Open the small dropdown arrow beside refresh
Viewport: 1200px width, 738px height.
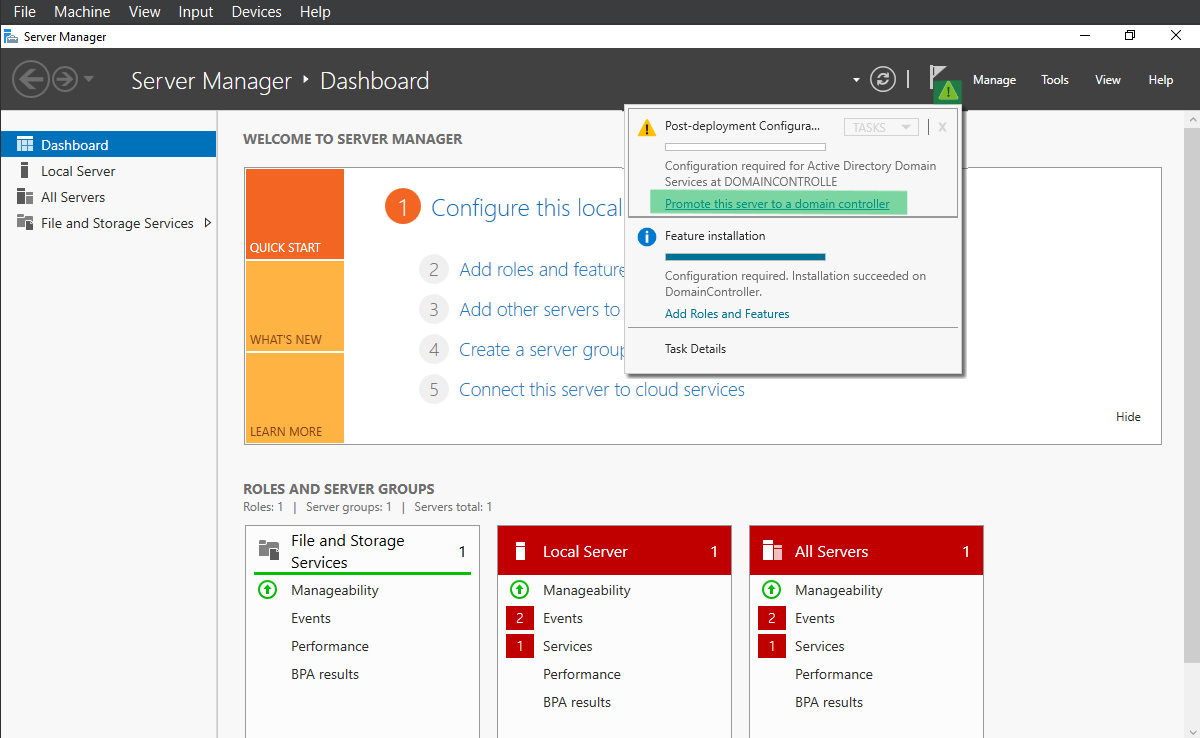click(856, 80)
